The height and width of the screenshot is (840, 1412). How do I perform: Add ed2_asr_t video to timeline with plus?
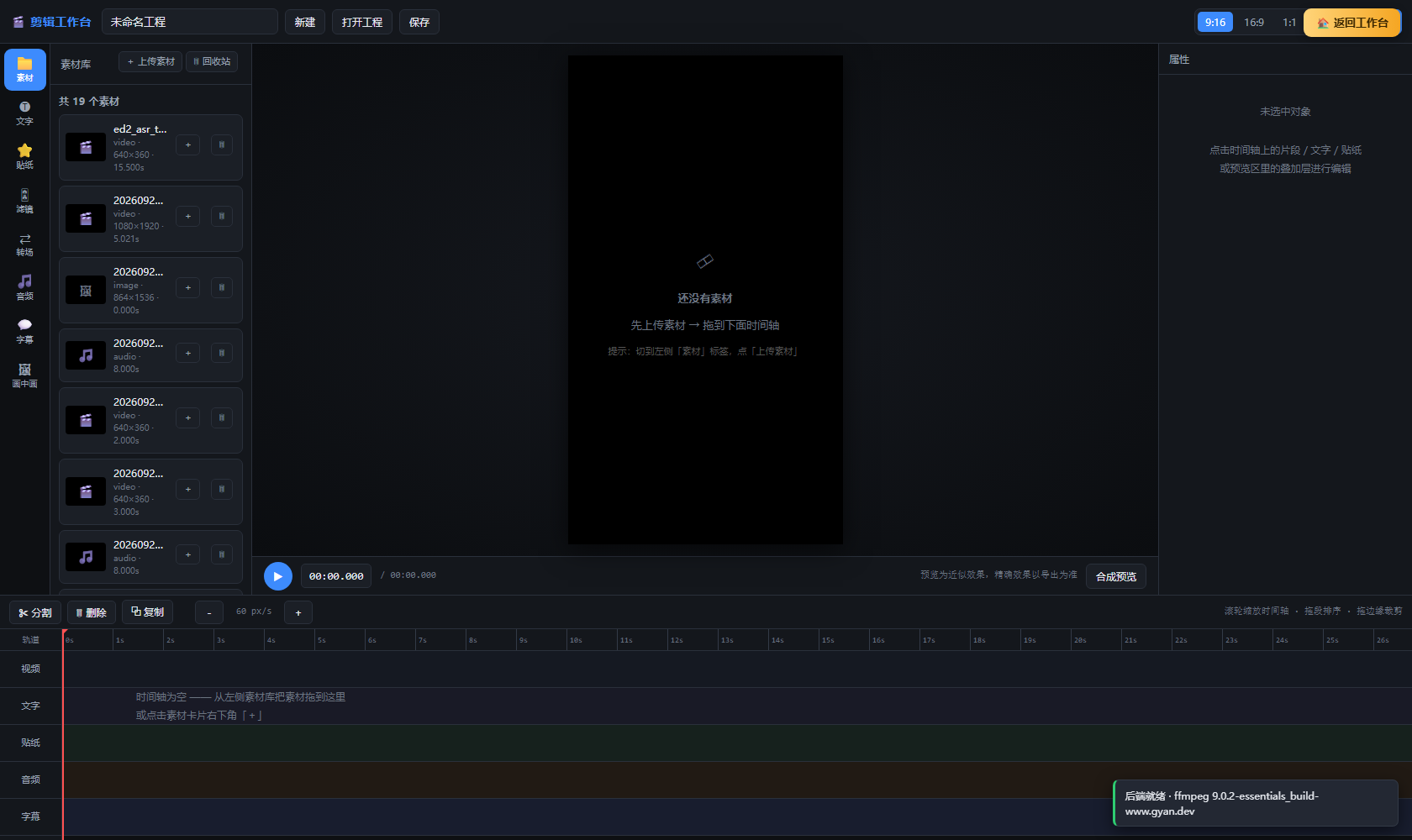click(188, 145)
